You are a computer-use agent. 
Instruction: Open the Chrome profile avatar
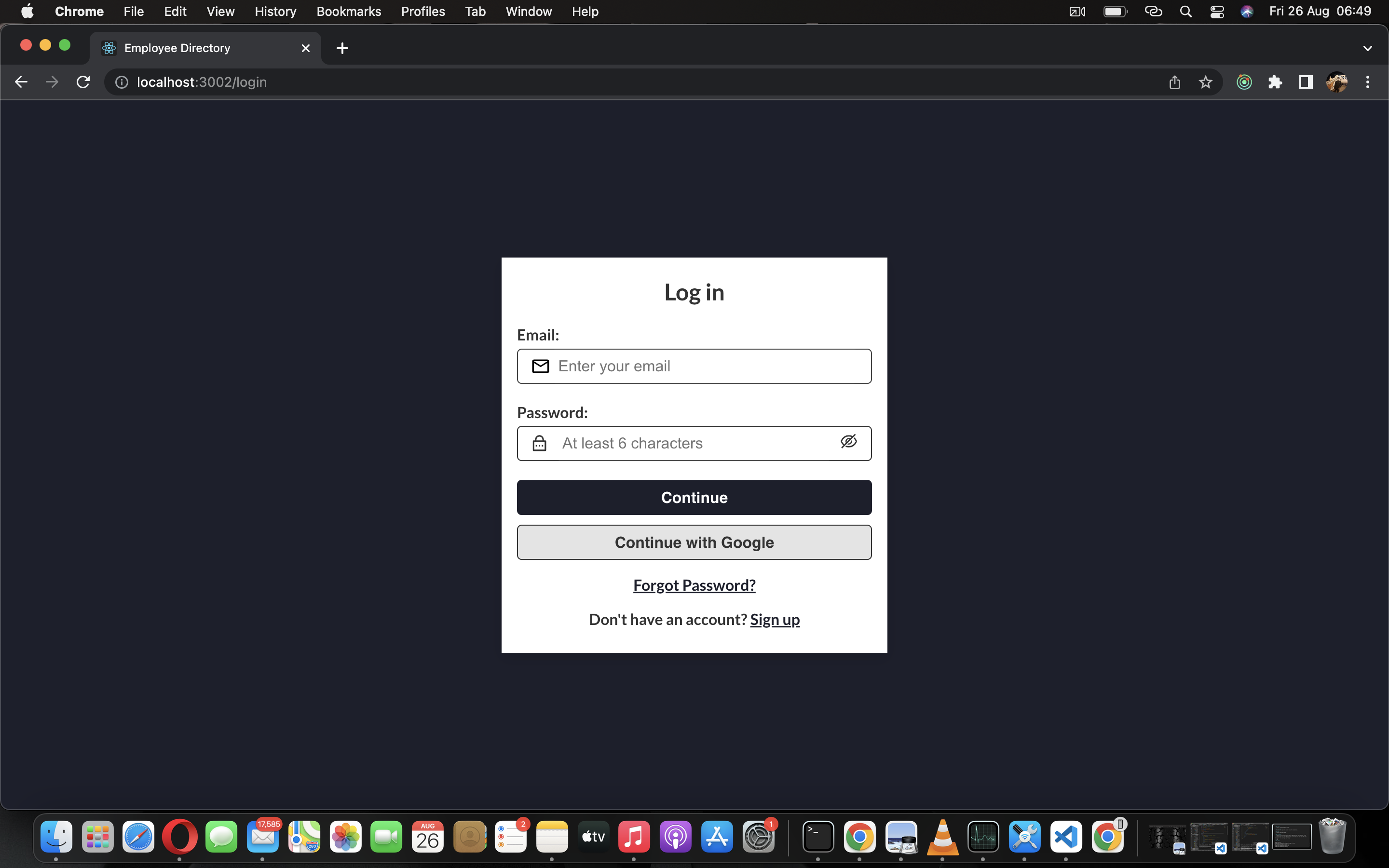click(x=1337, y=82)
